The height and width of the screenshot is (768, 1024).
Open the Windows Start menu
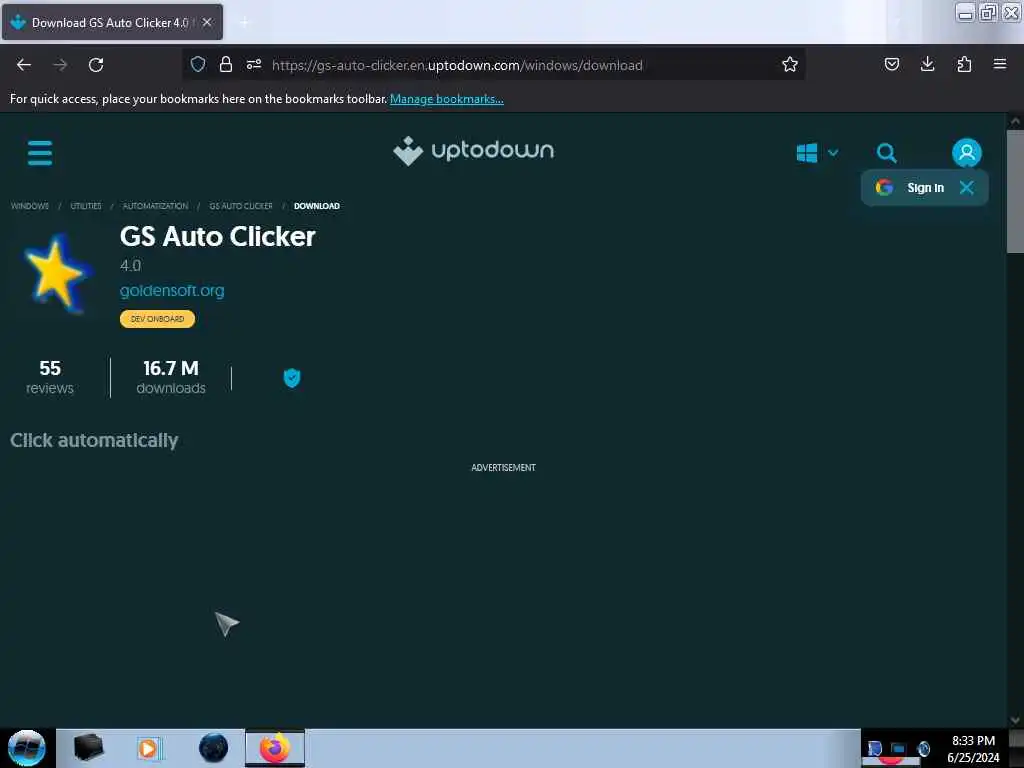point(26,748)
